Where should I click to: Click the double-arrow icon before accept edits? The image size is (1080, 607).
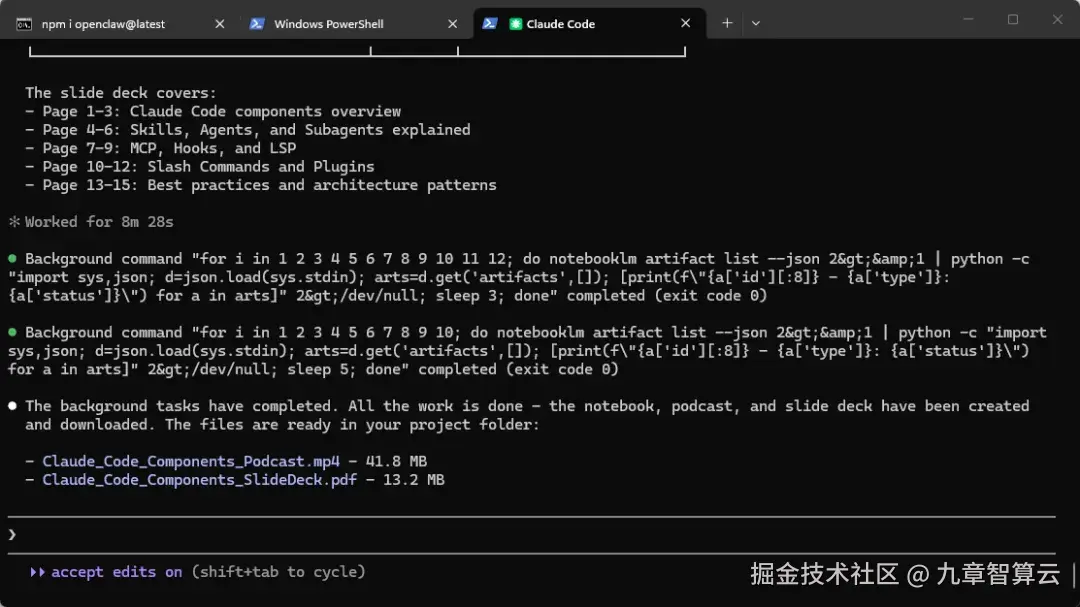coord(37,572)
